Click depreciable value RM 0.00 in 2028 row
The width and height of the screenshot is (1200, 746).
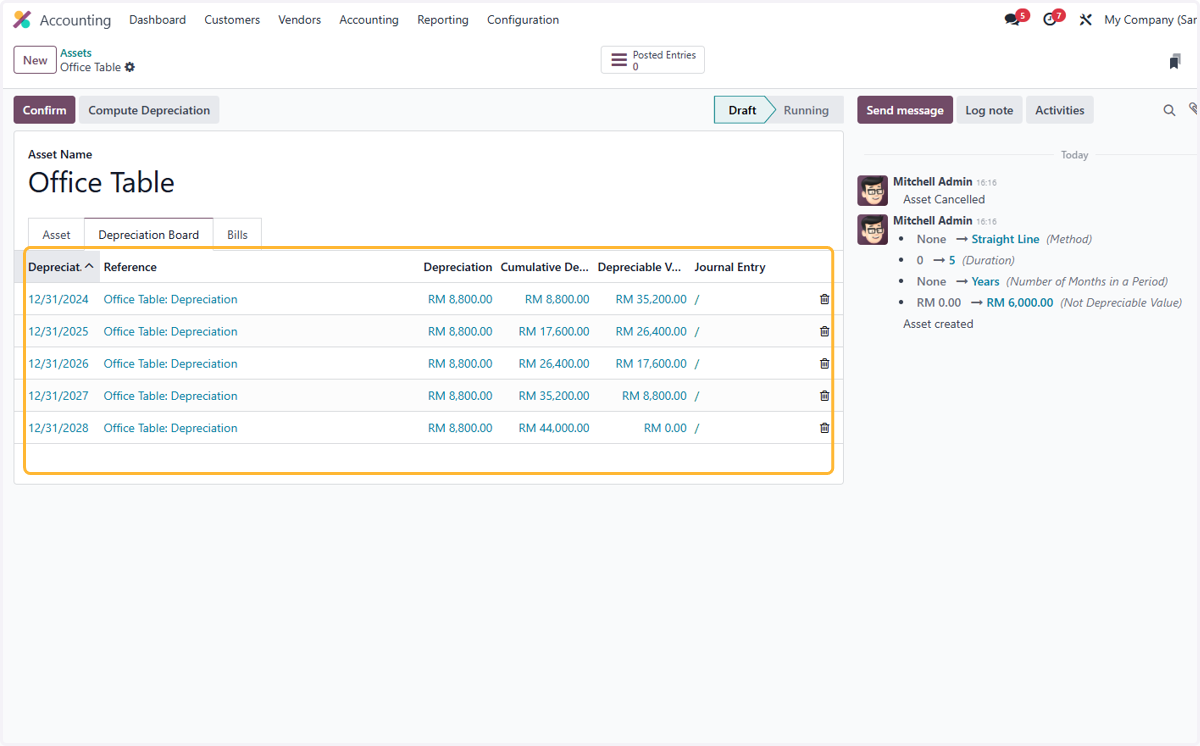(665, 427)
